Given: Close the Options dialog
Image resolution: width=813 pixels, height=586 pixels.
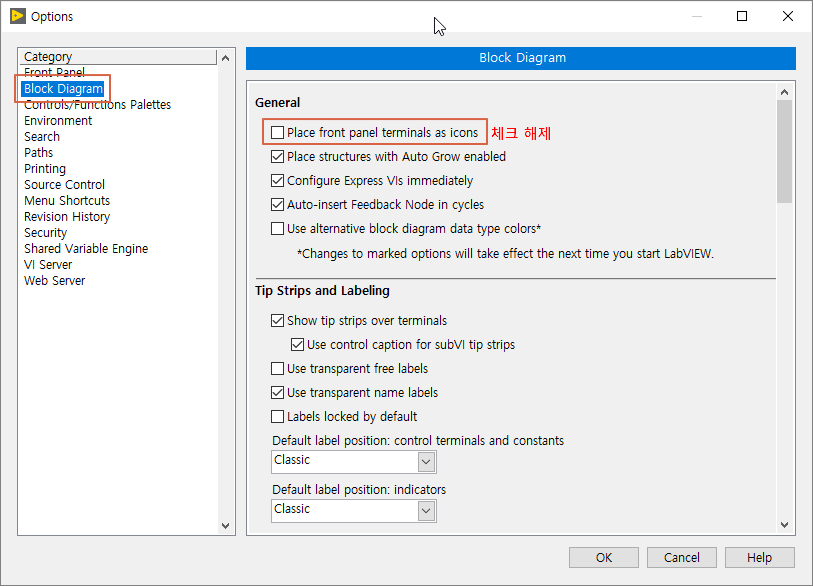Looking at the screenshot, I should [788, 16].
